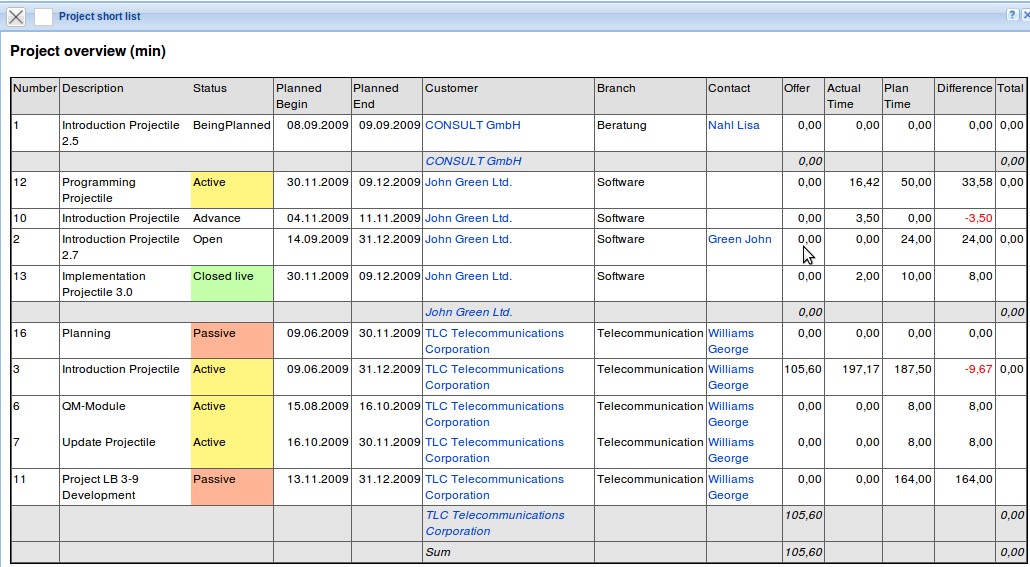
Task: Open the Nahl Lisa contact link
Action: (x=733, y=126)
